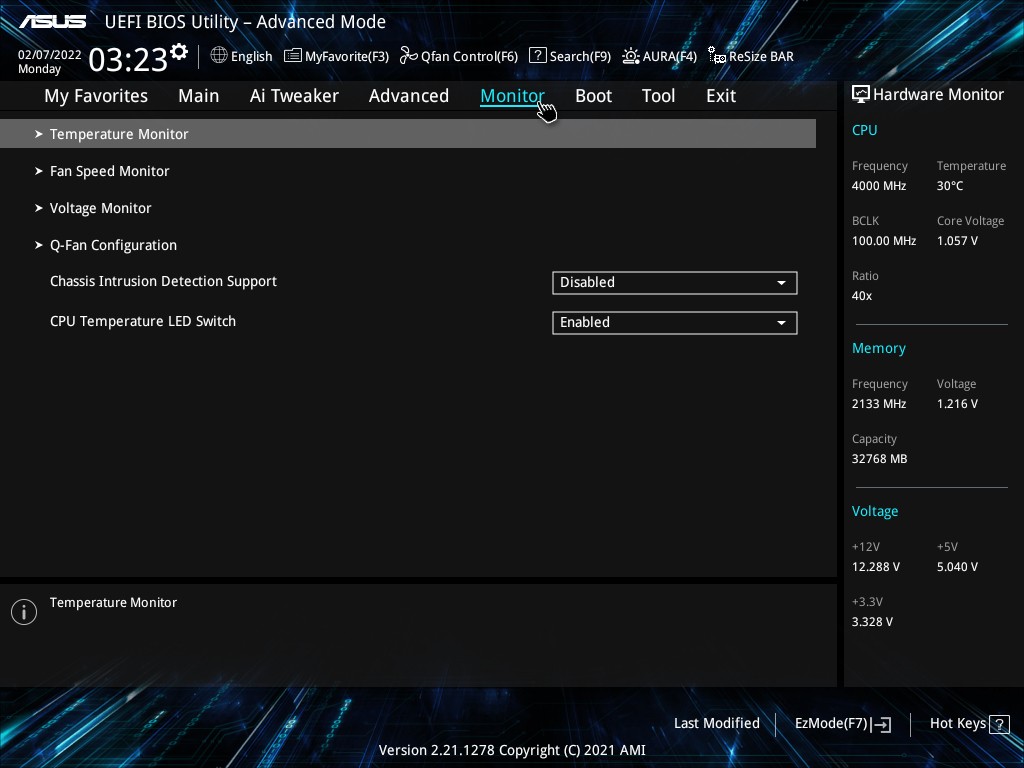Click the +12V value 12.288 V
The width and height of the screenshot is (1024, 768).
pyautogui.click(x=876, y=567)
